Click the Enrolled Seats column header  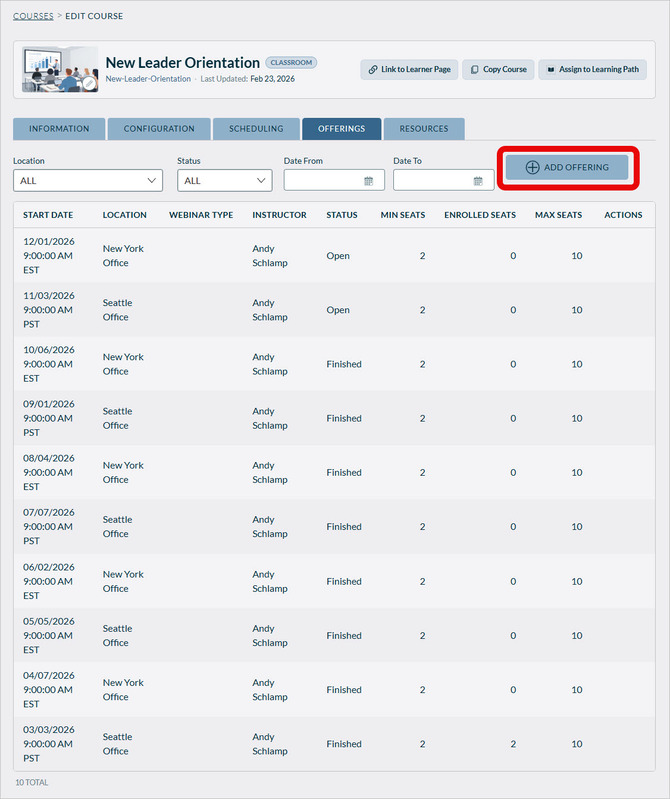(480, 215)
